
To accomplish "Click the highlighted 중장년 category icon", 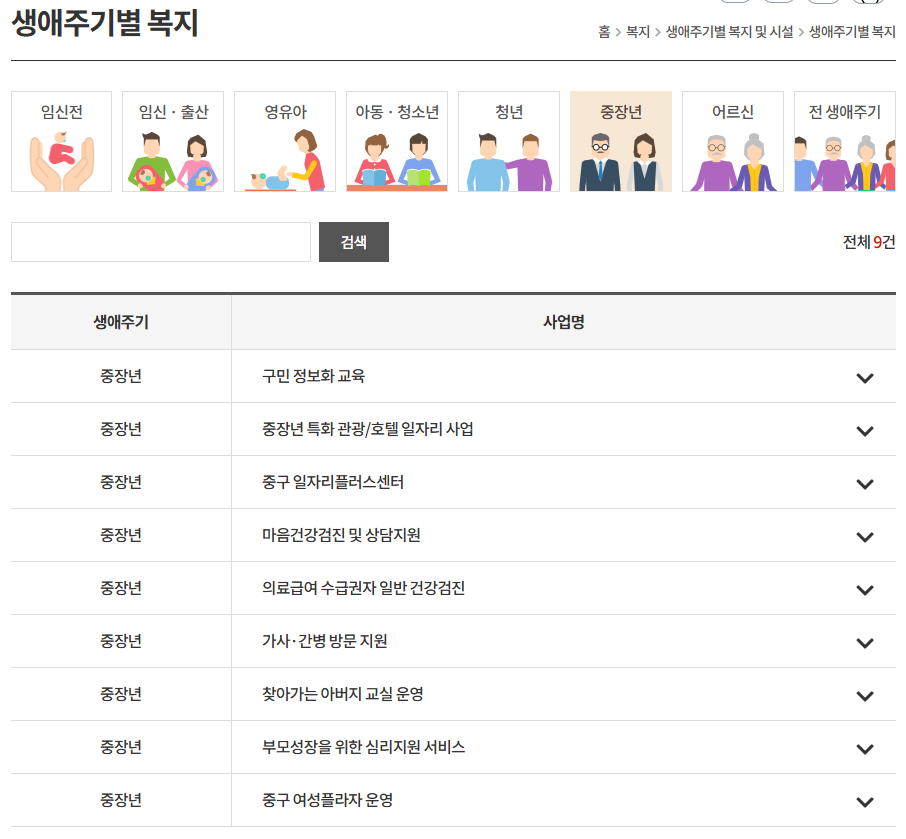I will [x=621, y=142].
